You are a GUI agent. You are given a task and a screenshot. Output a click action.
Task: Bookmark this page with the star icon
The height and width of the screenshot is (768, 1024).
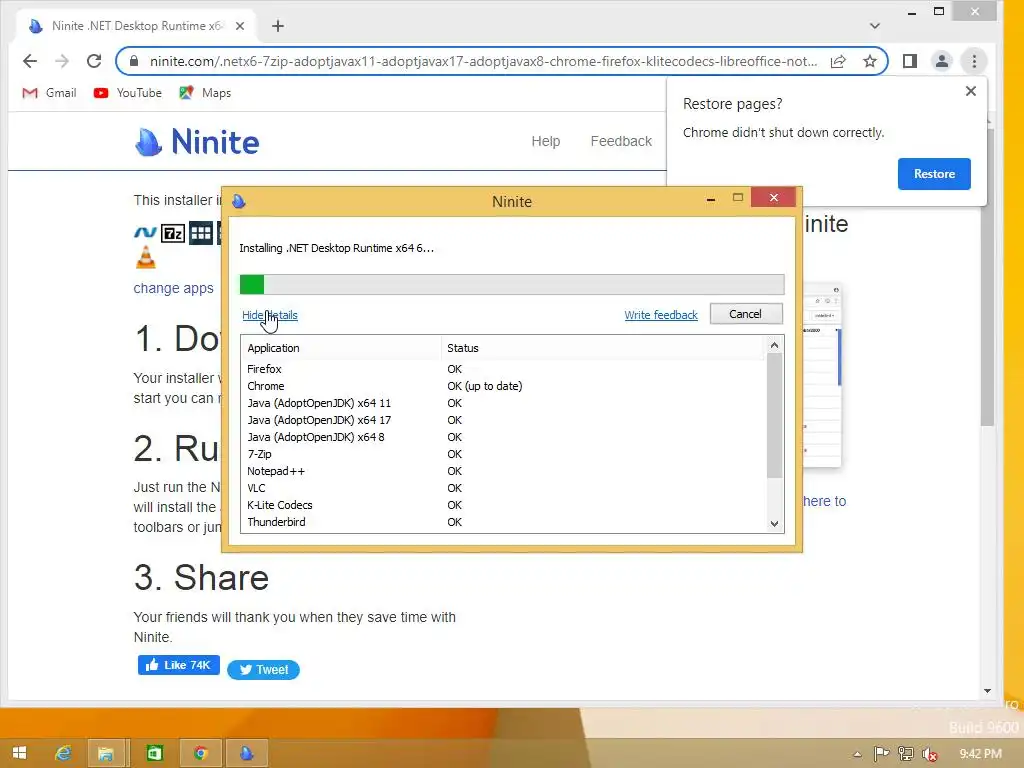869,61
